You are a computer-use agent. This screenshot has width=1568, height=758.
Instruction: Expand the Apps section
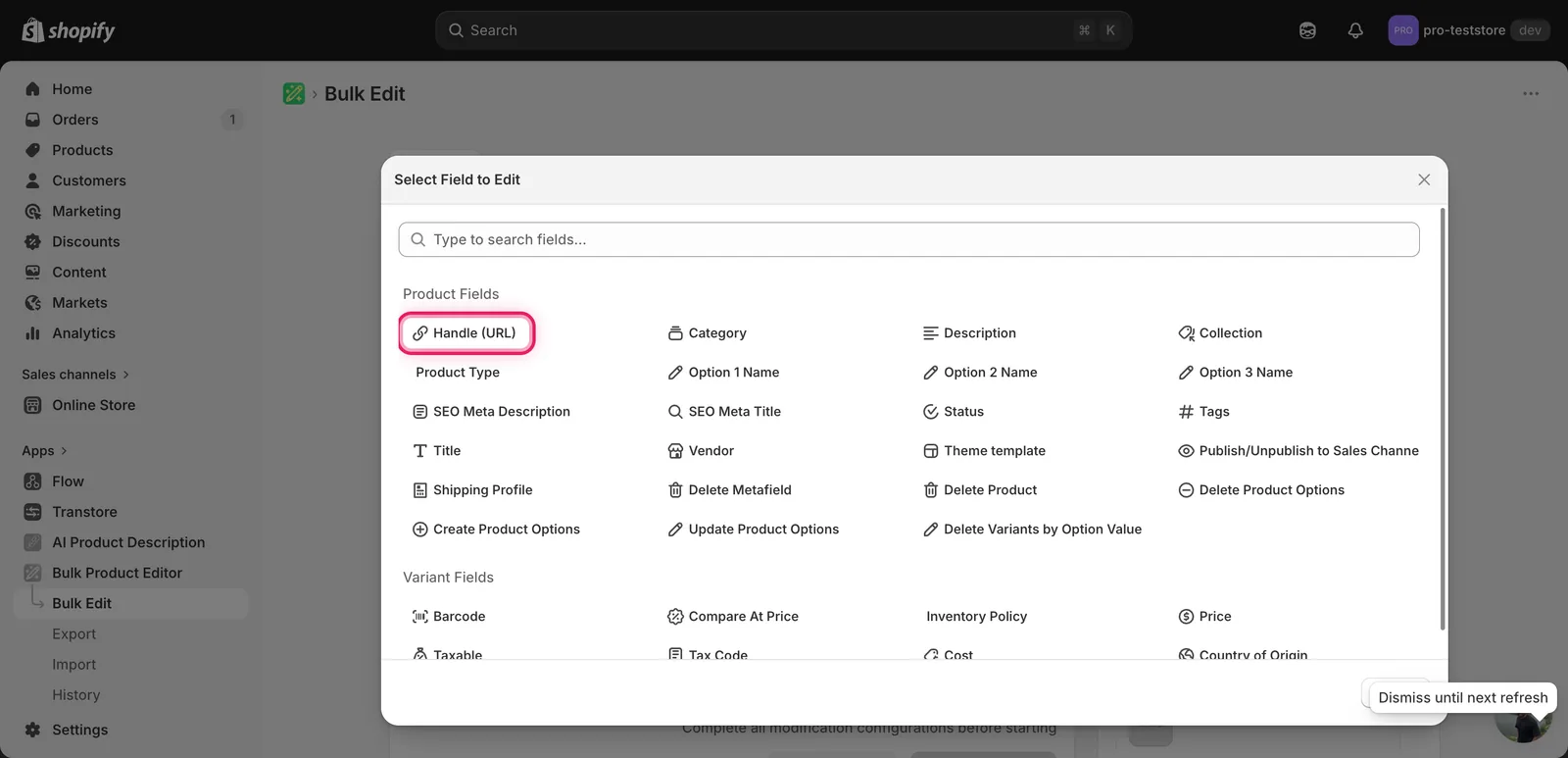pyautogui.click(x=45, y=451)
